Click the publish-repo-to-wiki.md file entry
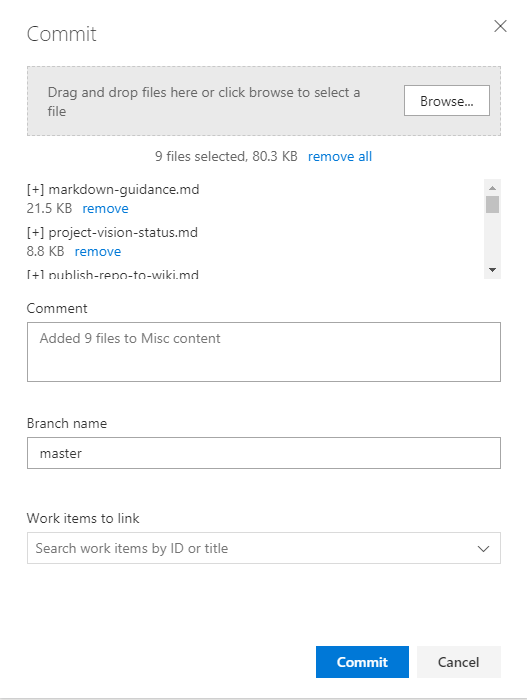The image size is (527, 700). tap(113, 274)
